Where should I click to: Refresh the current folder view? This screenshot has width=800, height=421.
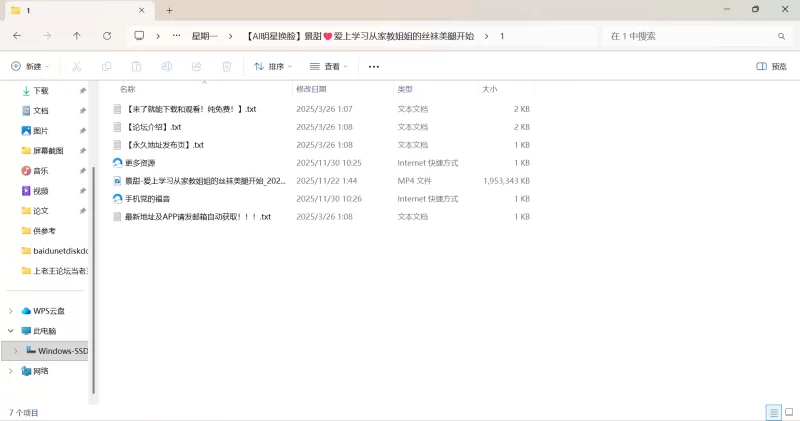tap(107, 36)
